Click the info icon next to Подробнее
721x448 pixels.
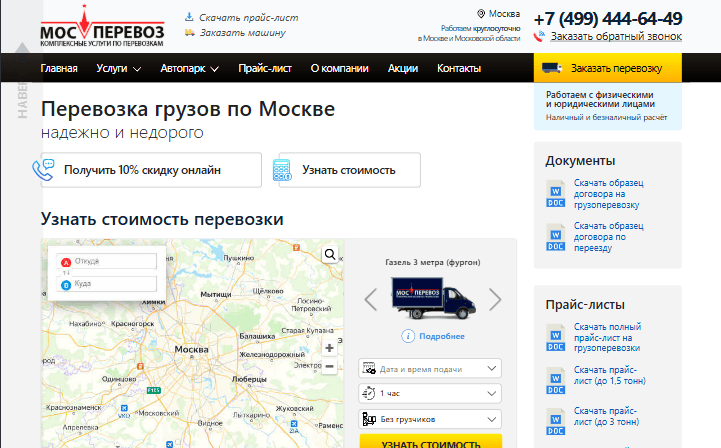coord(408,336)
